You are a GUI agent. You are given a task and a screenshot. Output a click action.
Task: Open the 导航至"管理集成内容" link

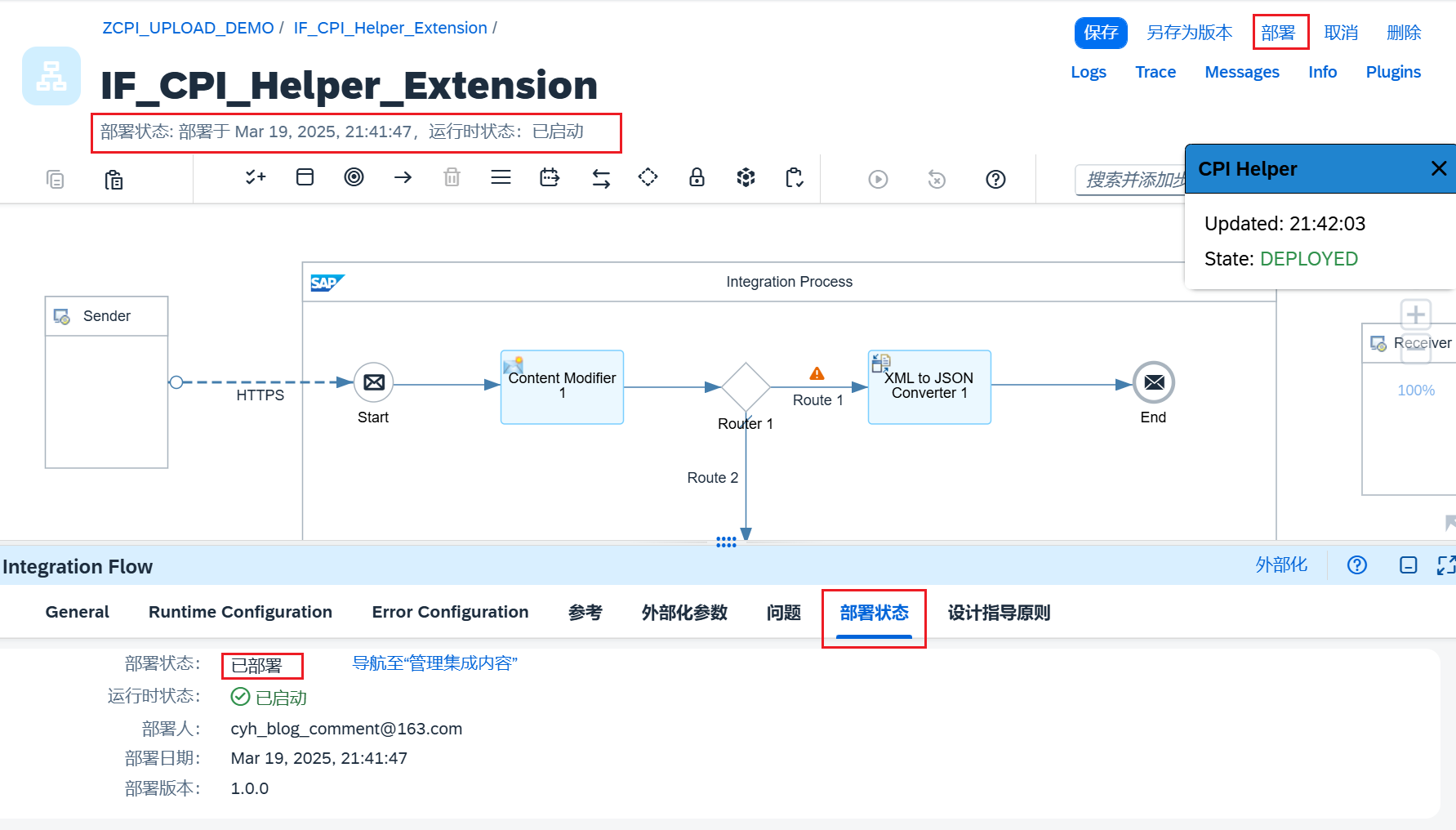[435, 663]
